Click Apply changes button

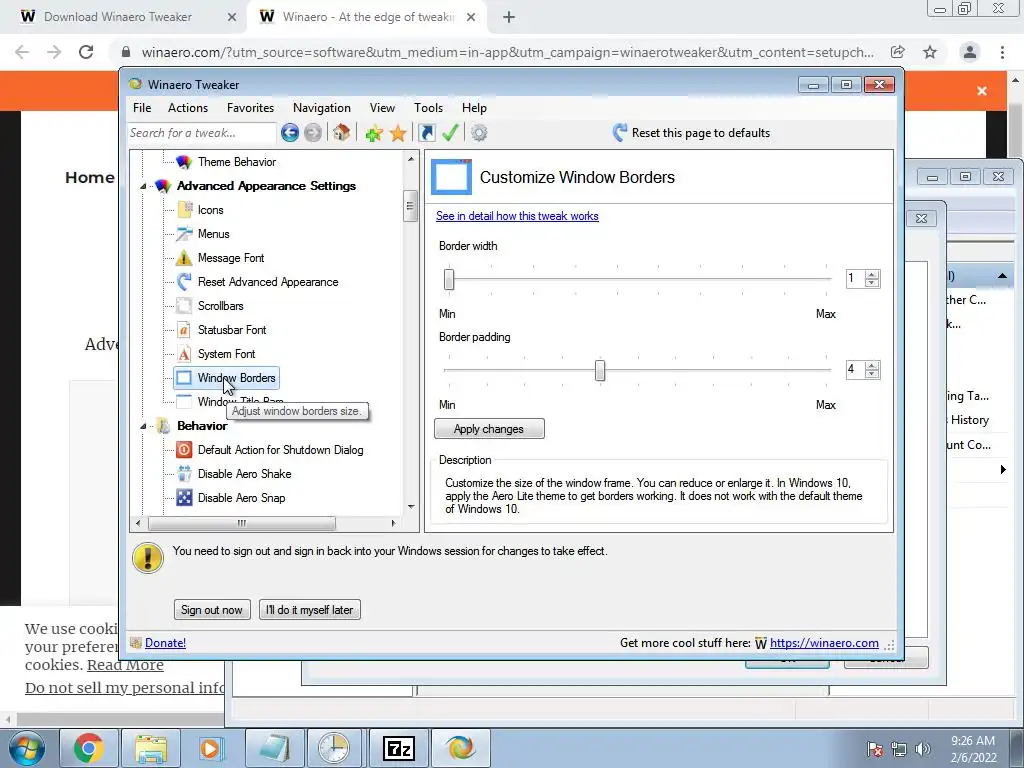tap(489, 429)
